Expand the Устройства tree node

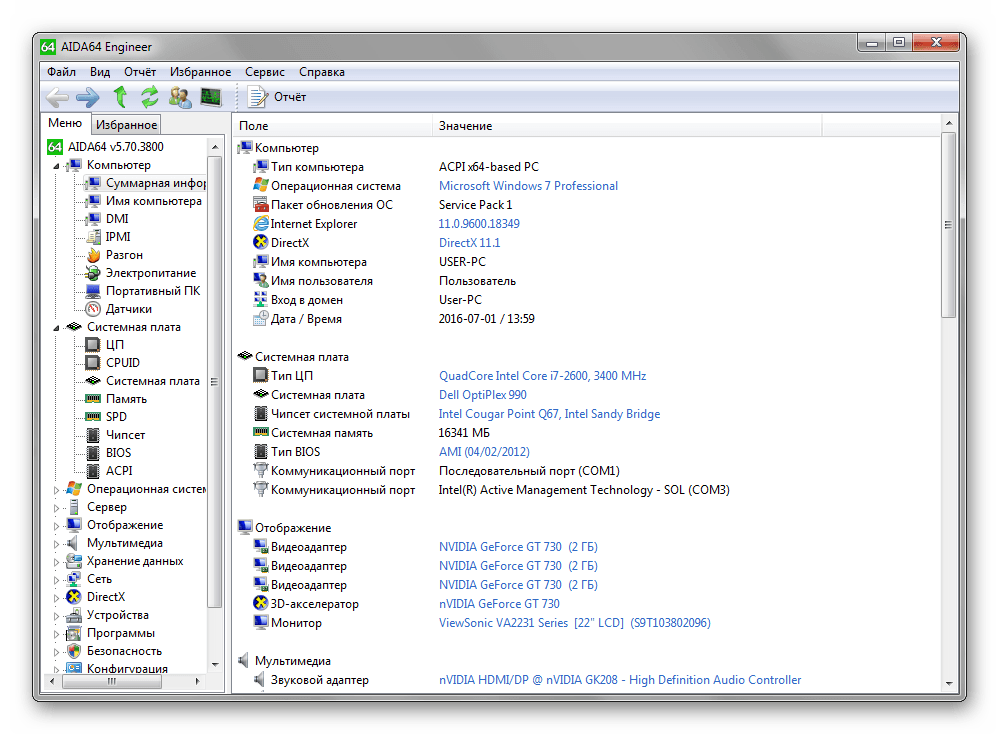(56, 615)
